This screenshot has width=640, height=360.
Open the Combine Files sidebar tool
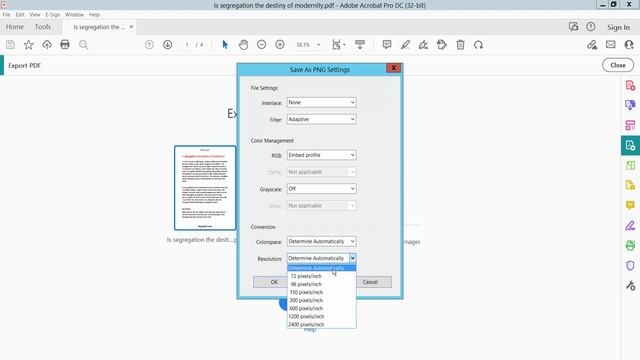630,105
